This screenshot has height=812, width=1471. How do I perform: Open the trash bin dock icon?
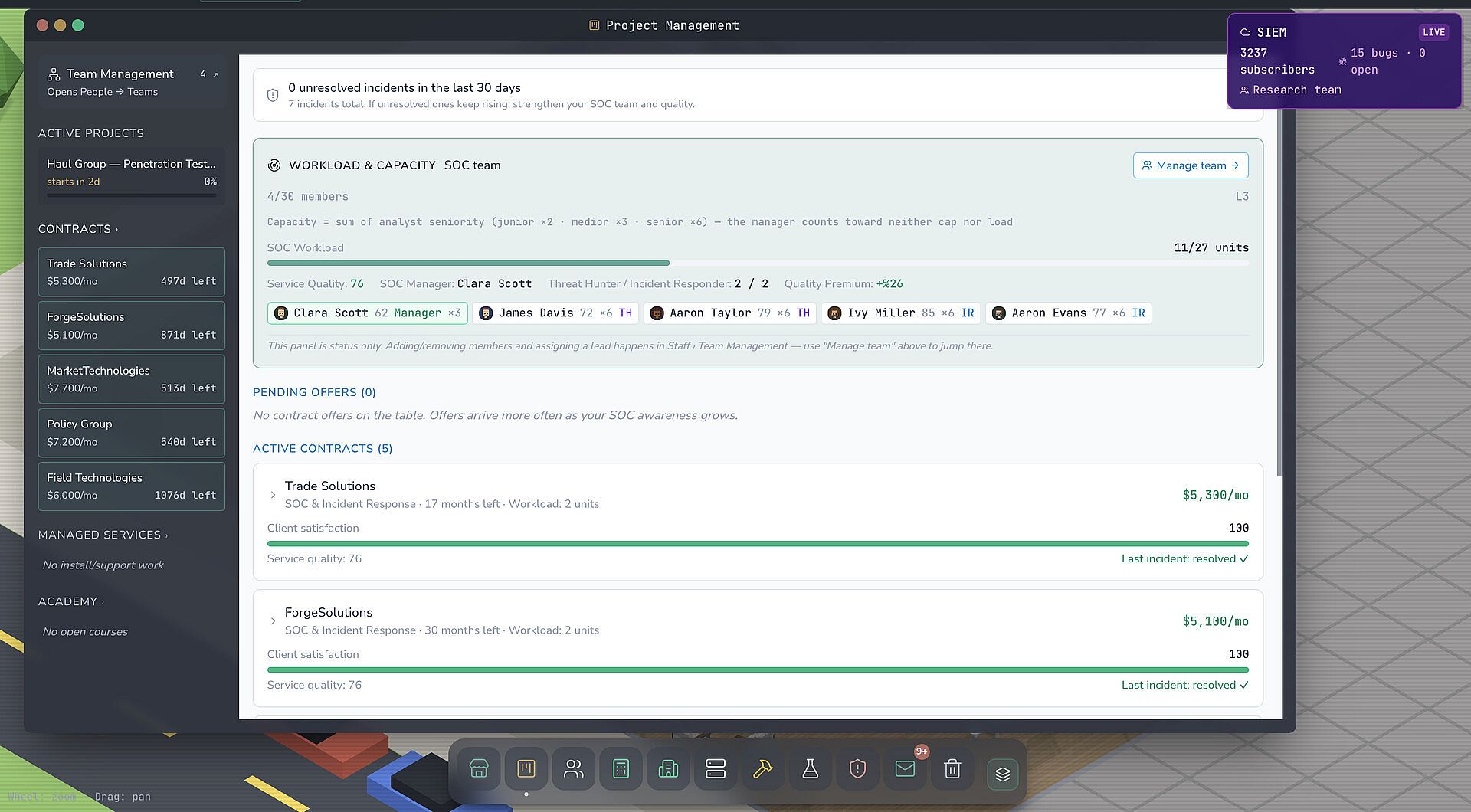pyautogui.click(x=952, y=768)
